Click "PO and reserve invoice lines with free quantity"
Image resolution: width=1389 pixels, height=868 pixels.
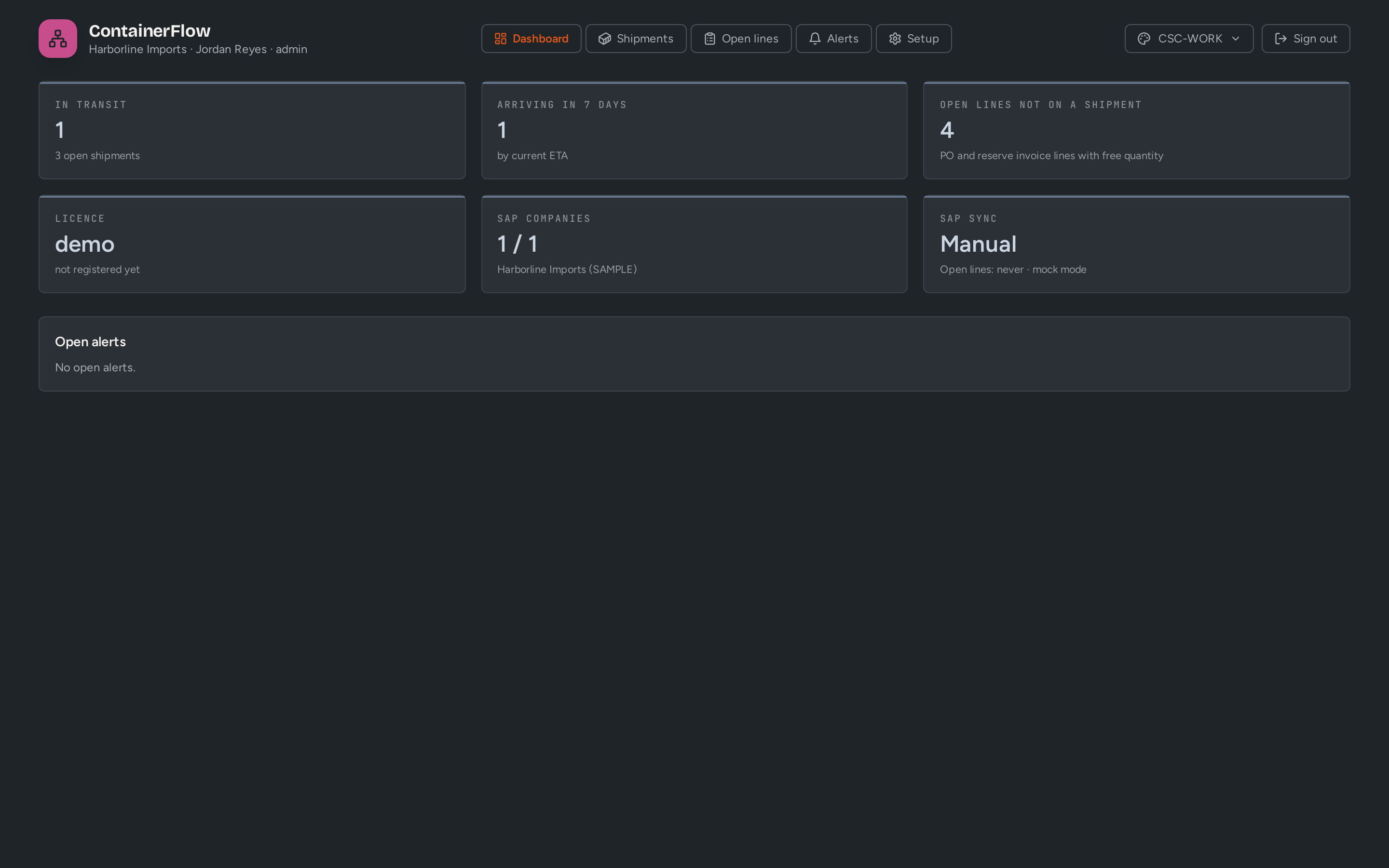point(1051,156)
